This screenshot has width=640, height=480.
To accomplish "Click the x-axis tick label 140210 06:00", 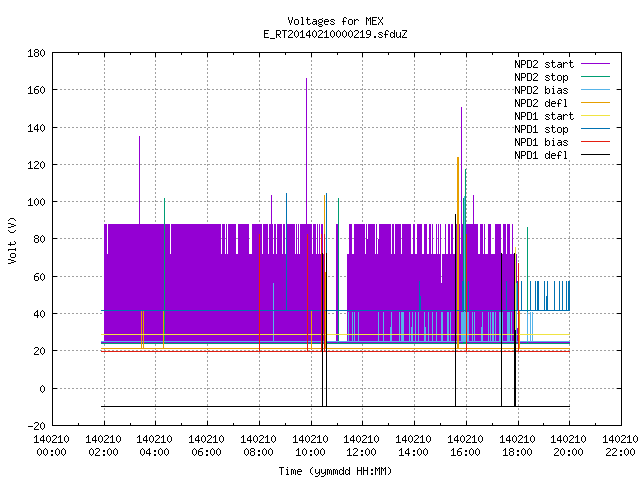I will [x=207, y=446].
